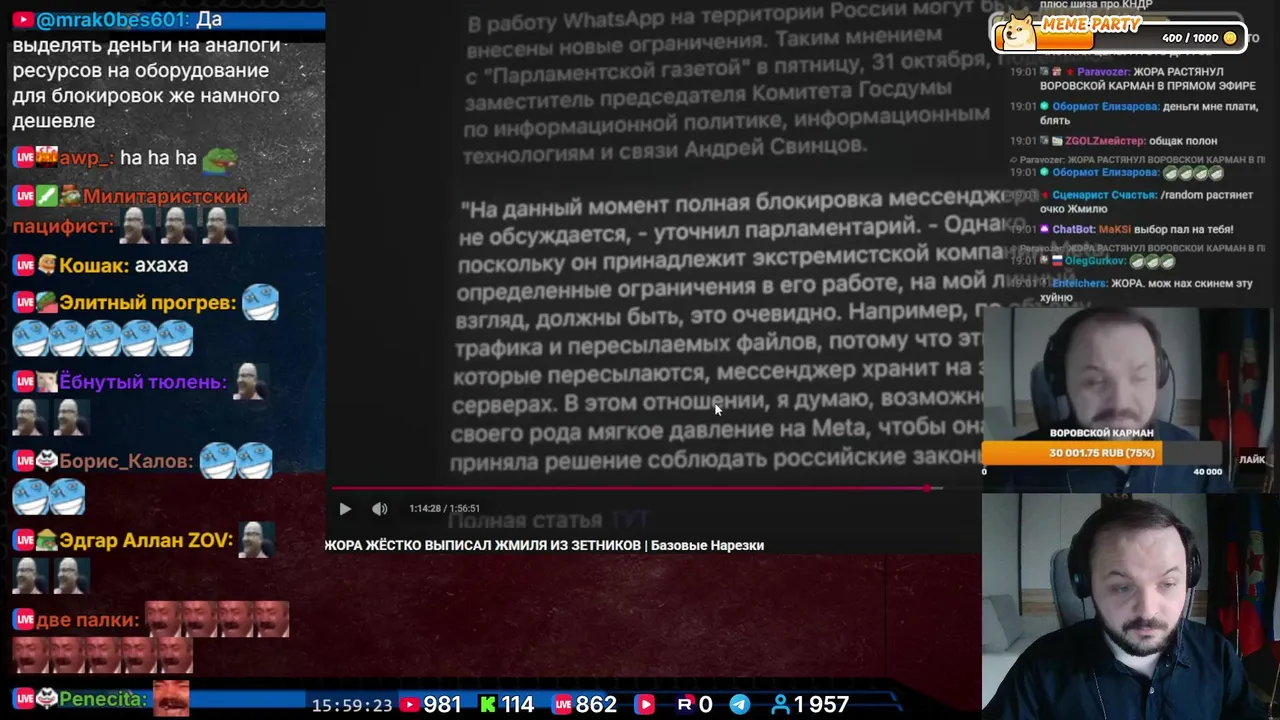Click first laughing emote after Элитный прогрев
The image size is (1280, 720).
[x=260, y=302]
